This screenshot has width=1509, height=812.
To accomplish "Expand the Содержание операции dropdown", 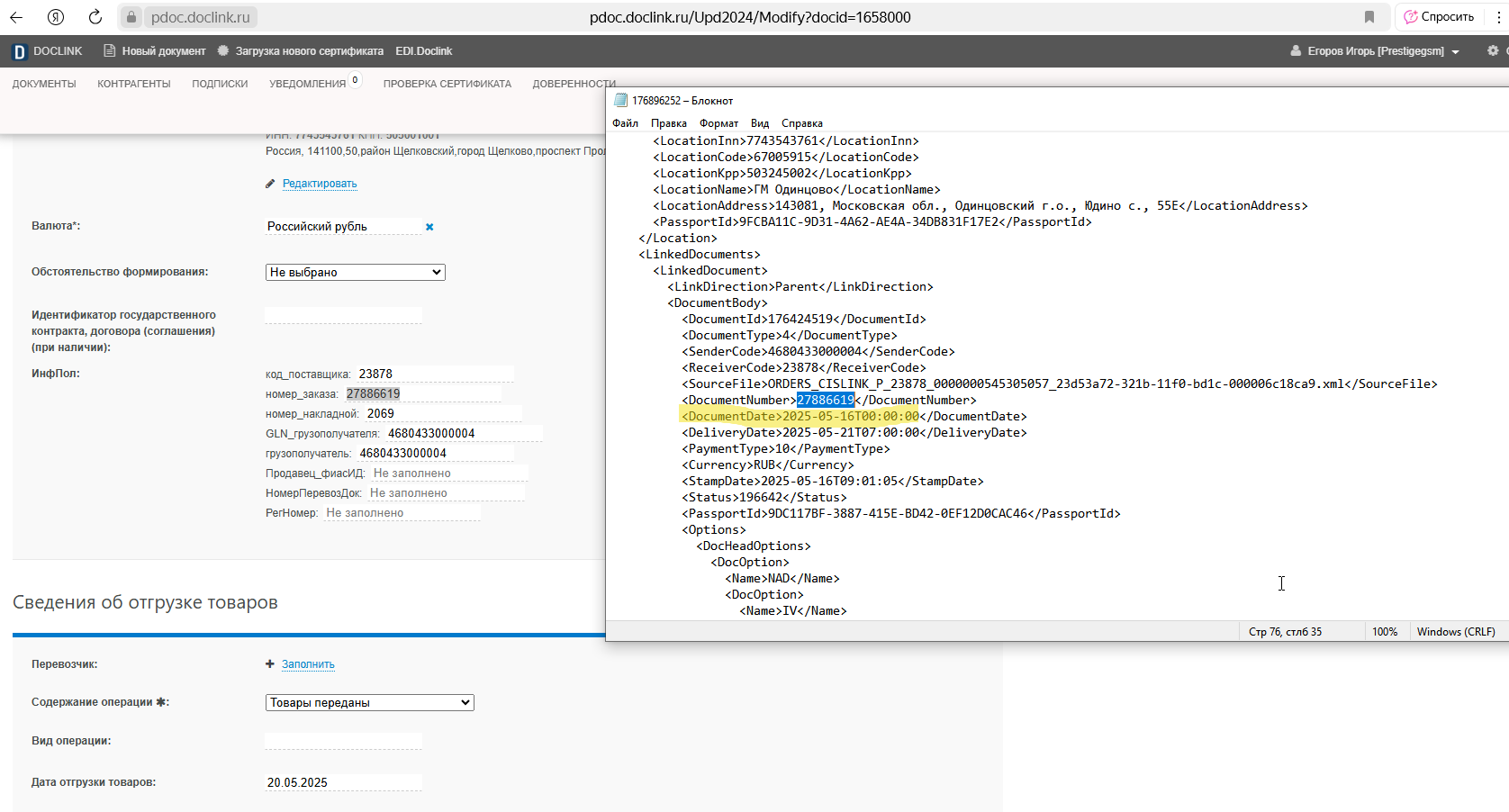I will tap(369, 702).
